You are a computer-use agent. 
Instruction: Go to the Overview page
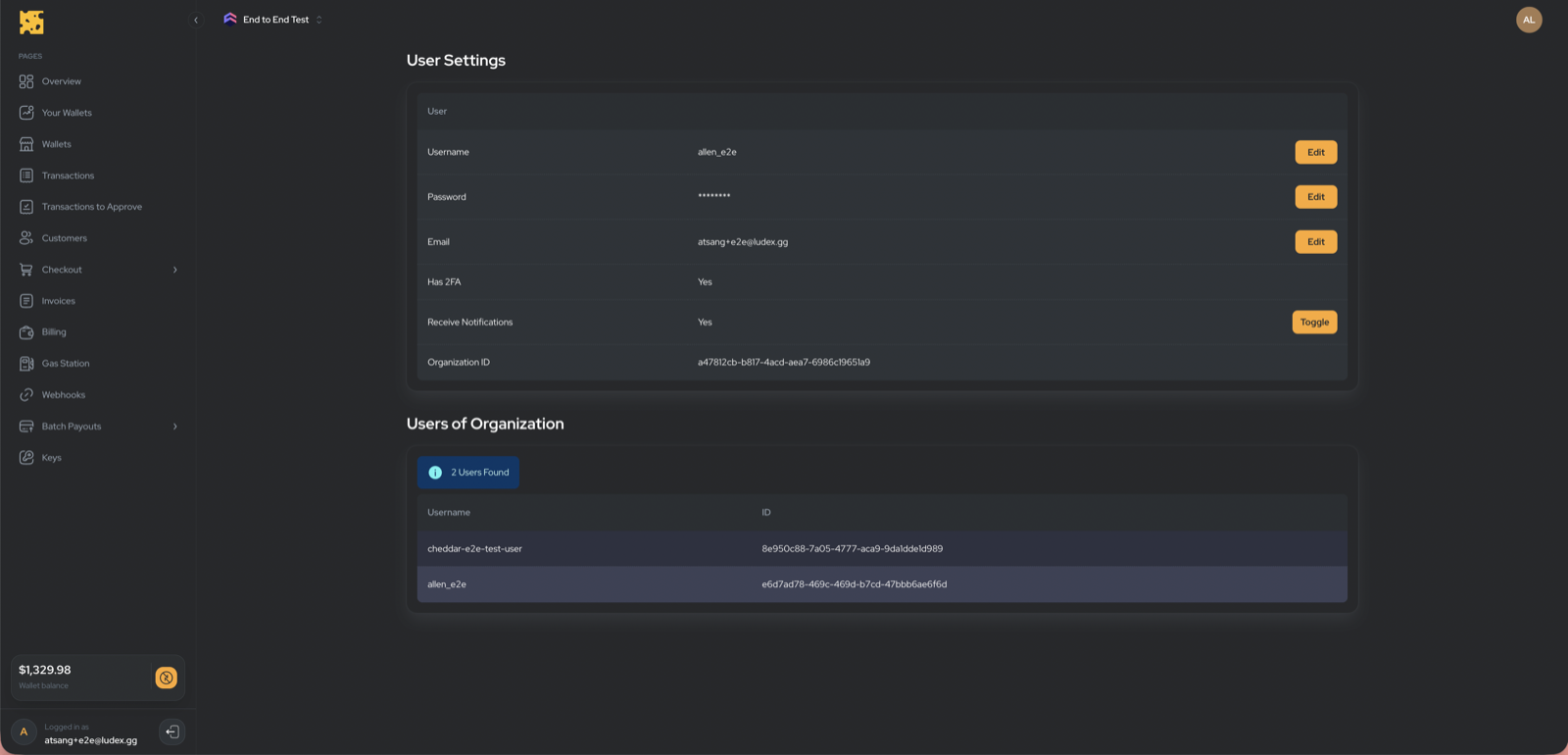[61, 81]
